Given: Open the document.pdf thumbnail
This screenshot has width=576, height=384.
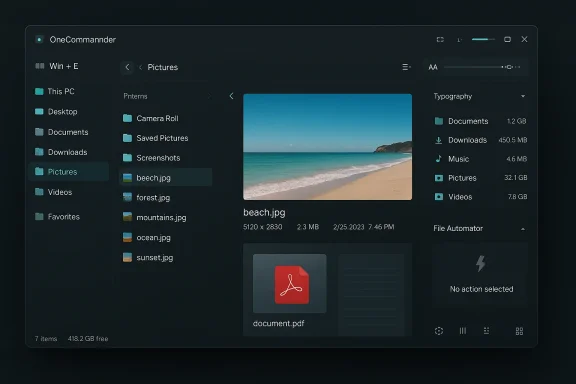Looking at the screenshot, I should click(289, 283).
